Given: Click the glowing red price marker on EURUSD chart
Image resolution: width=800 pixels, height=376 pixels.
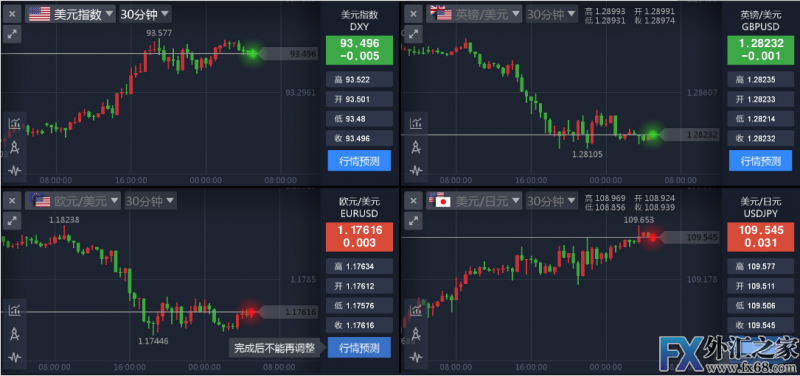Looking at the screenshot, I should (251, 312).
